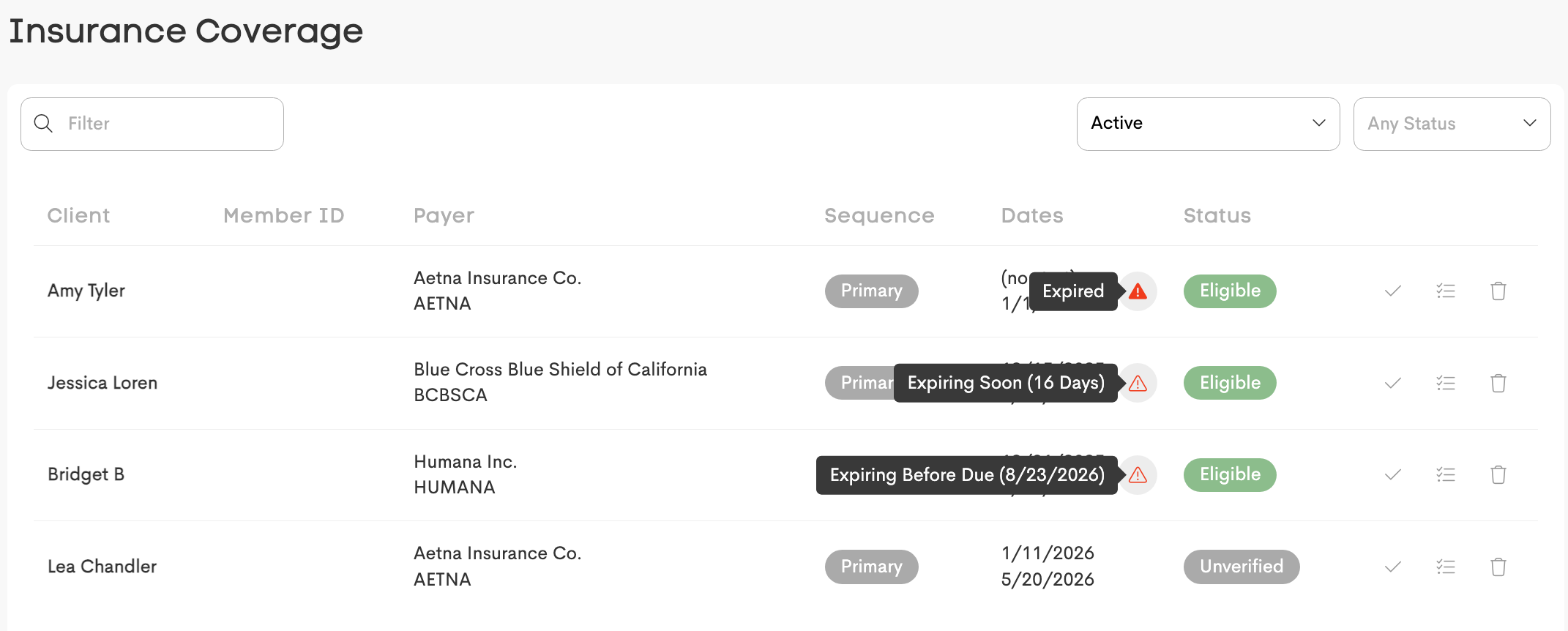This screenshot has width=1568, height=631.
Task: Click the magnifier icon in Filter box
Action: (44, 124)
